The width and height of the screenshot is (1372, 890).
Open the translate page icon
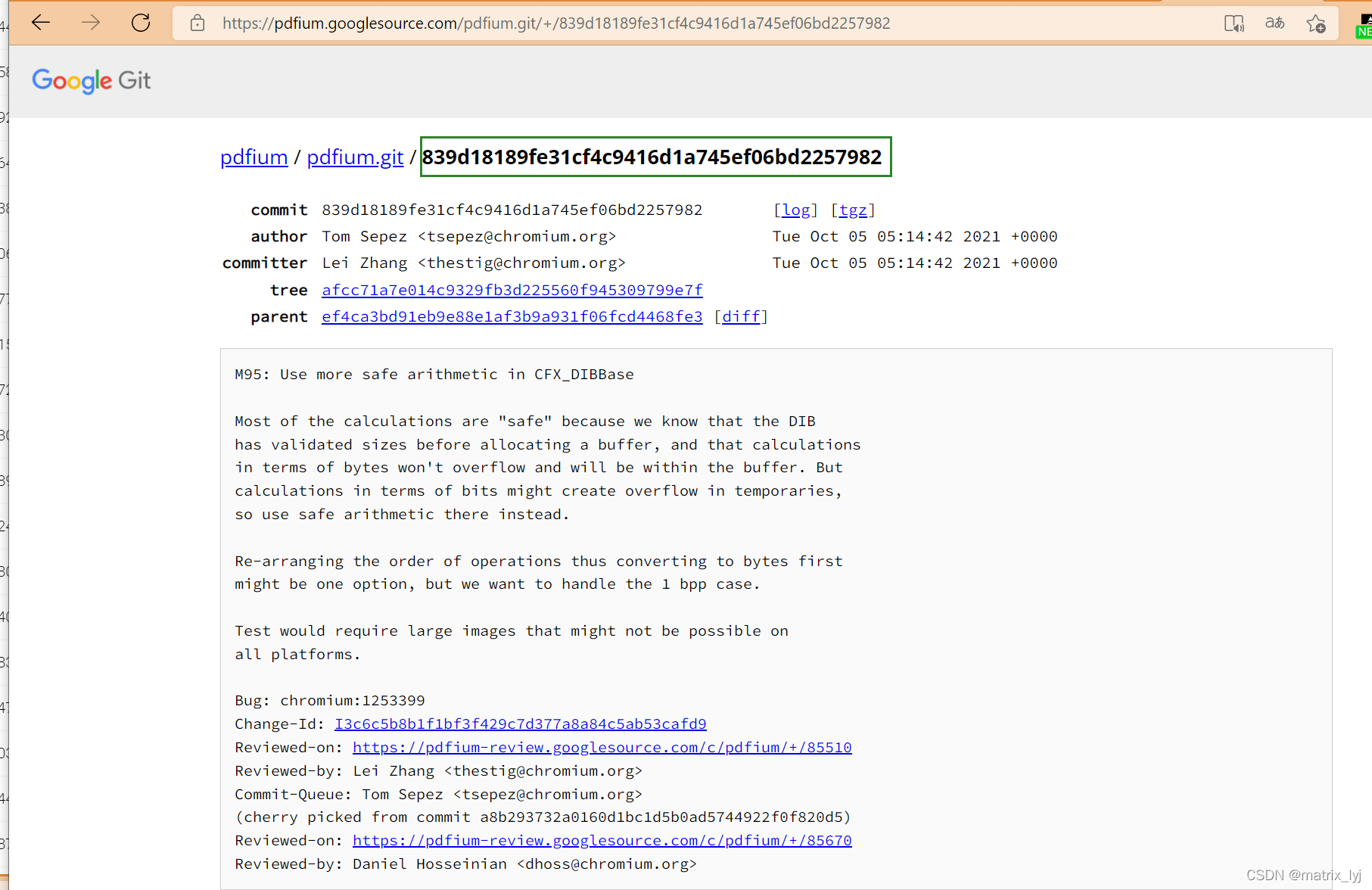point(1275,23)
